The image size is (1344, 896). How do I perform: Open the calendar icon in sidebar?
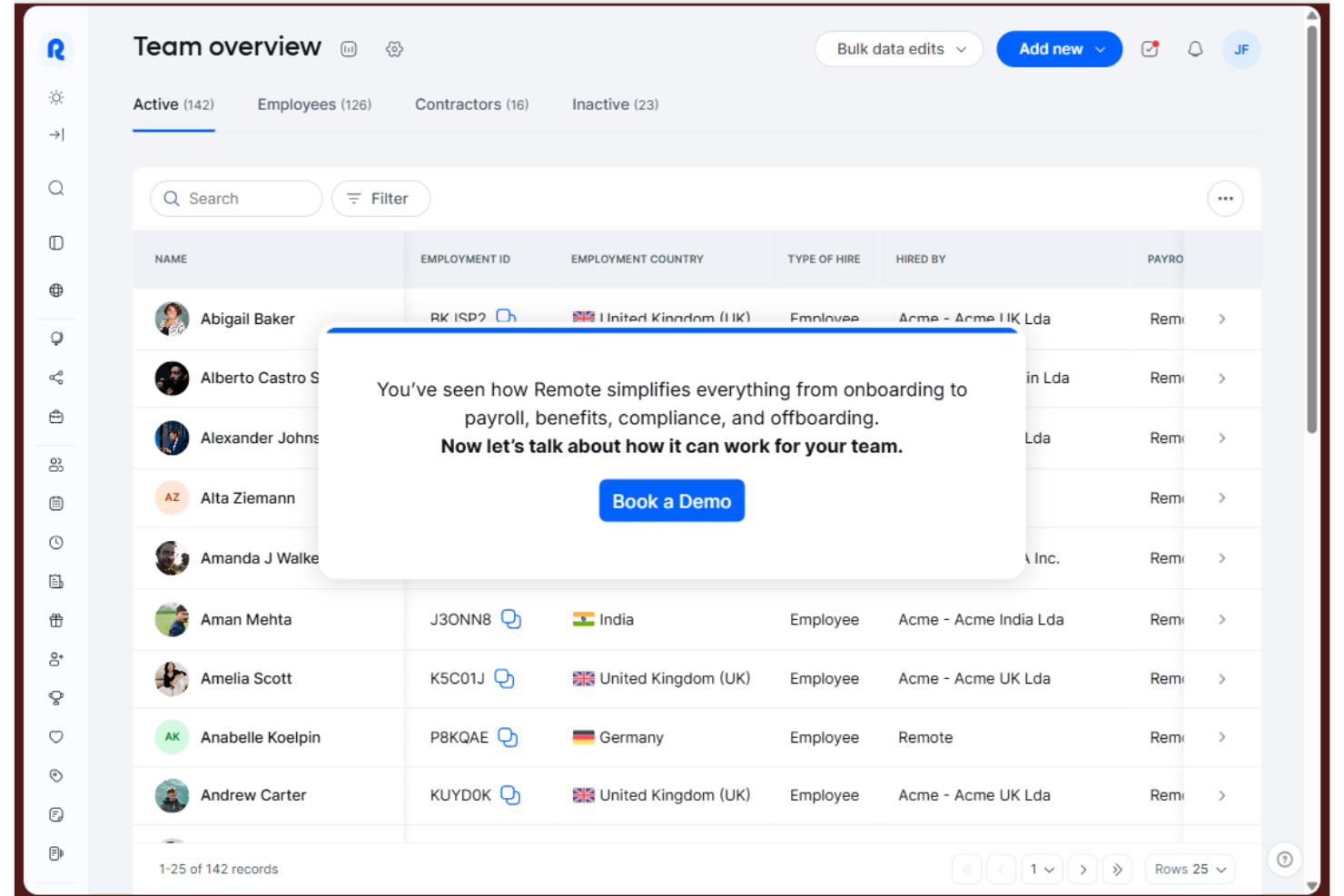(56, 503)
